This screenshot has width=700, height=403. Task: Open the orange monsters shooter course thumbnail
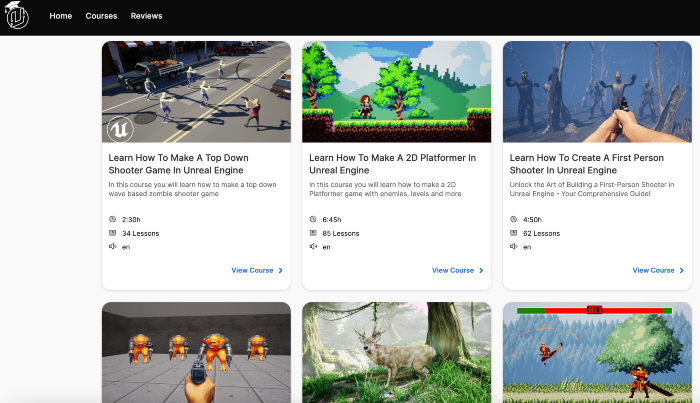[x=196, y=353]
